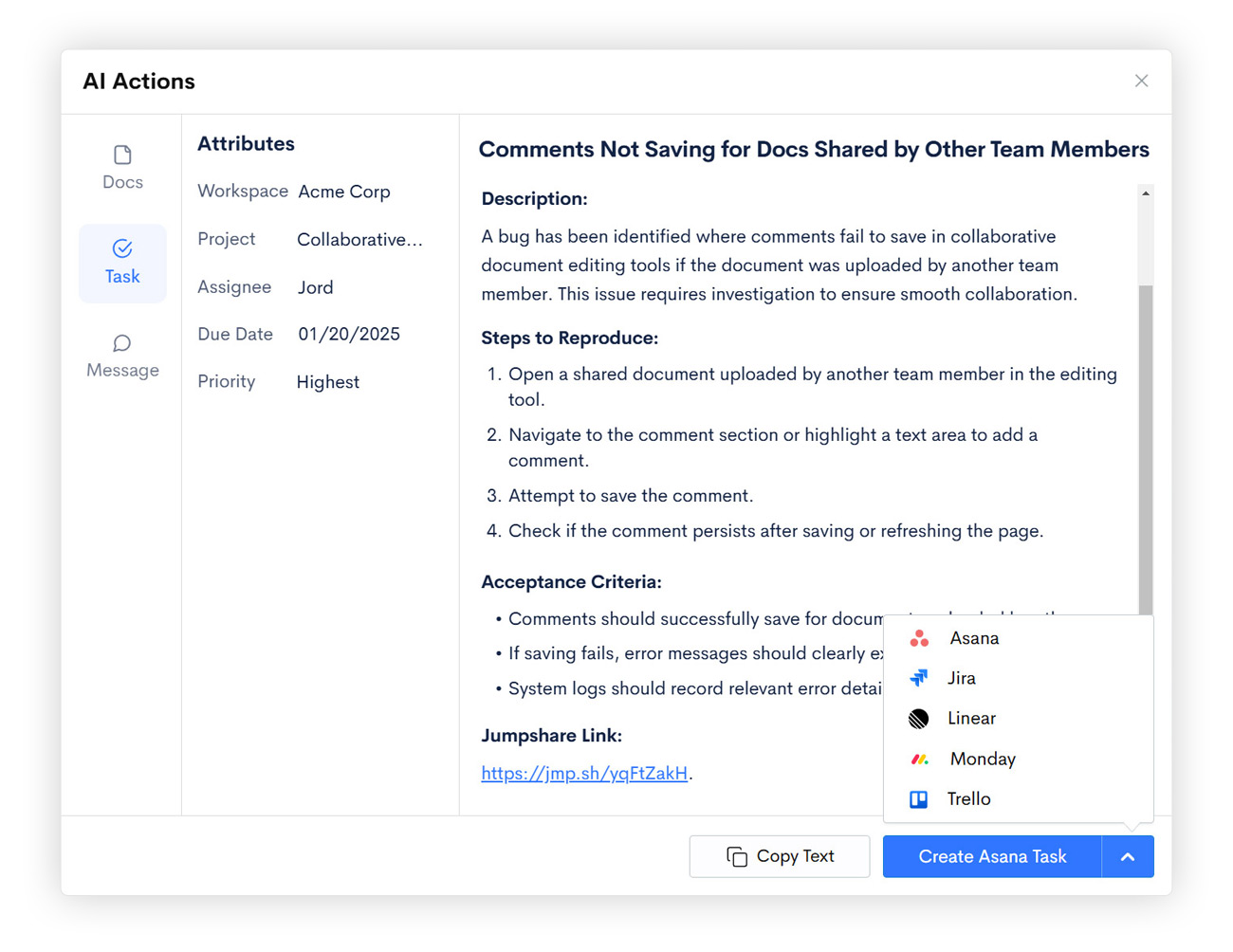Choose Monday from the integrations menu
This screenshot has height=952, width=1233.
[x=1019, y=759]
